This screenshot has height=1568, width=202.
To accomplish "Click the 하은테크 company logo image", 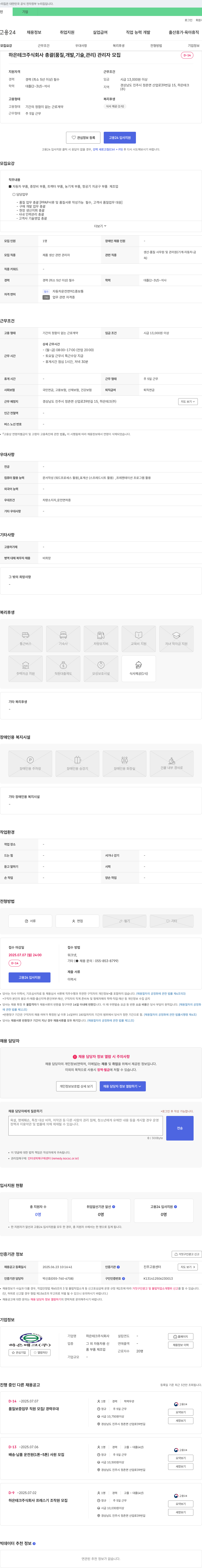I will 30,1340.
